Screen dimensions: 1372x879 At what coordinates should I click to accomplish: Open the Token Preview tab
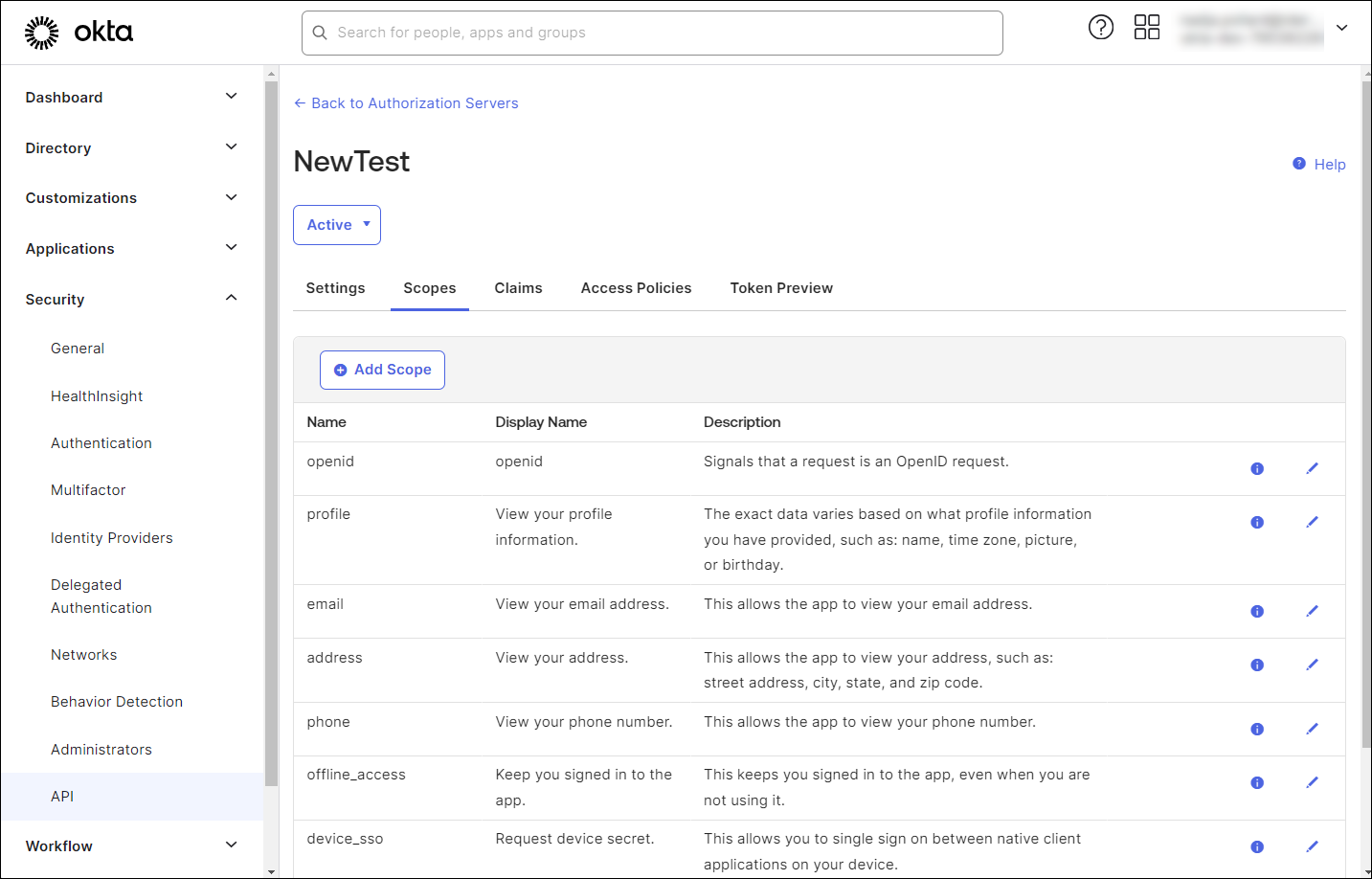[x=781, y=288]
